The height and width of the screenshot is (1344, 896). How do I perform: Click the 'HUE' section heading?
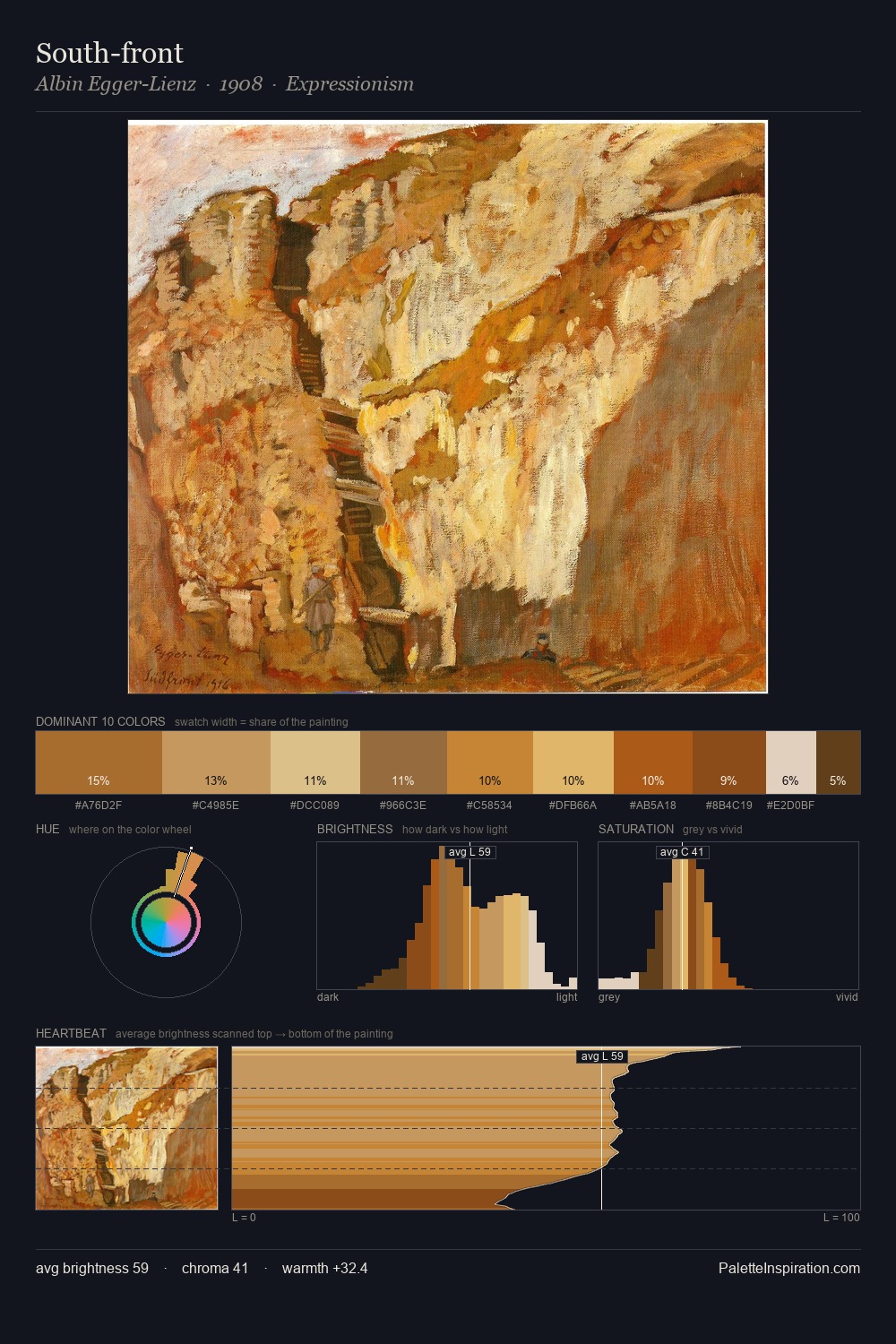47,829
